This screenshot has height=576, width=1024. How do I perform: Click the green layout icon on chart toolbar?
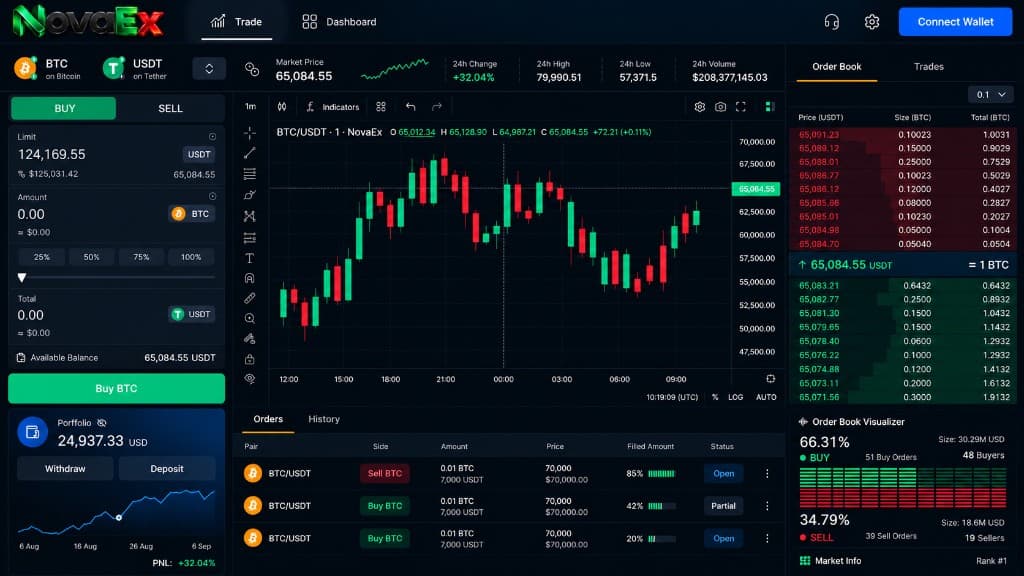coord(770,106)
